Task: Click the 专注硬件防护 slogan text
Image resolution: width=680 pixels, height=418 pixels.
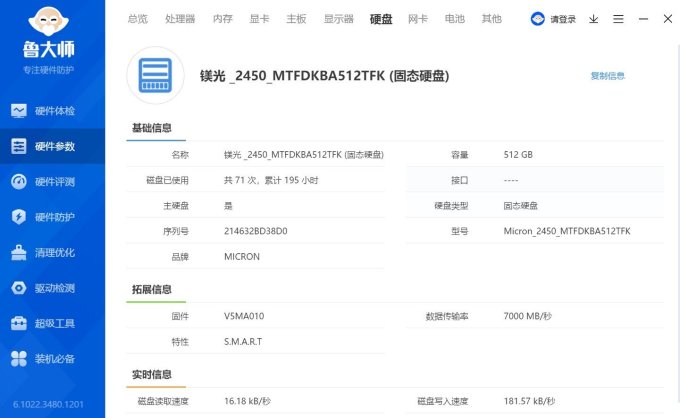Action: click(49, 70)
